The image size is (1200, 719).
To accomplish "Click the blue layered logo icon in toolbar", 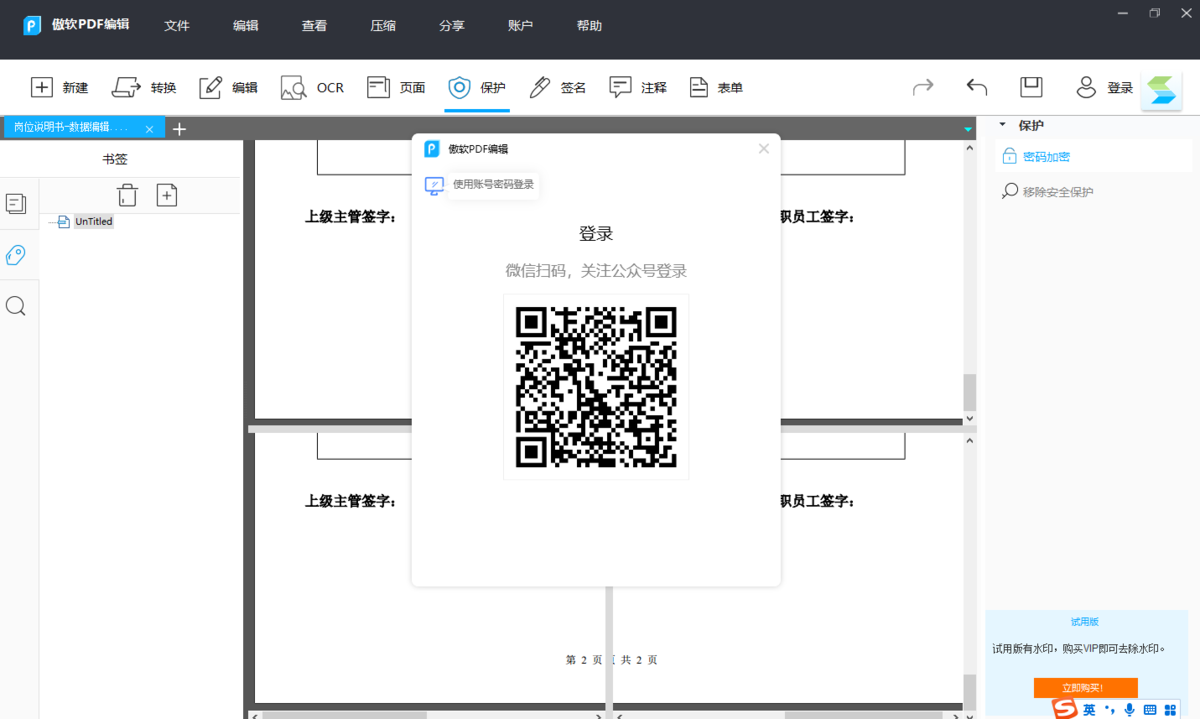I will [1162, 91].
